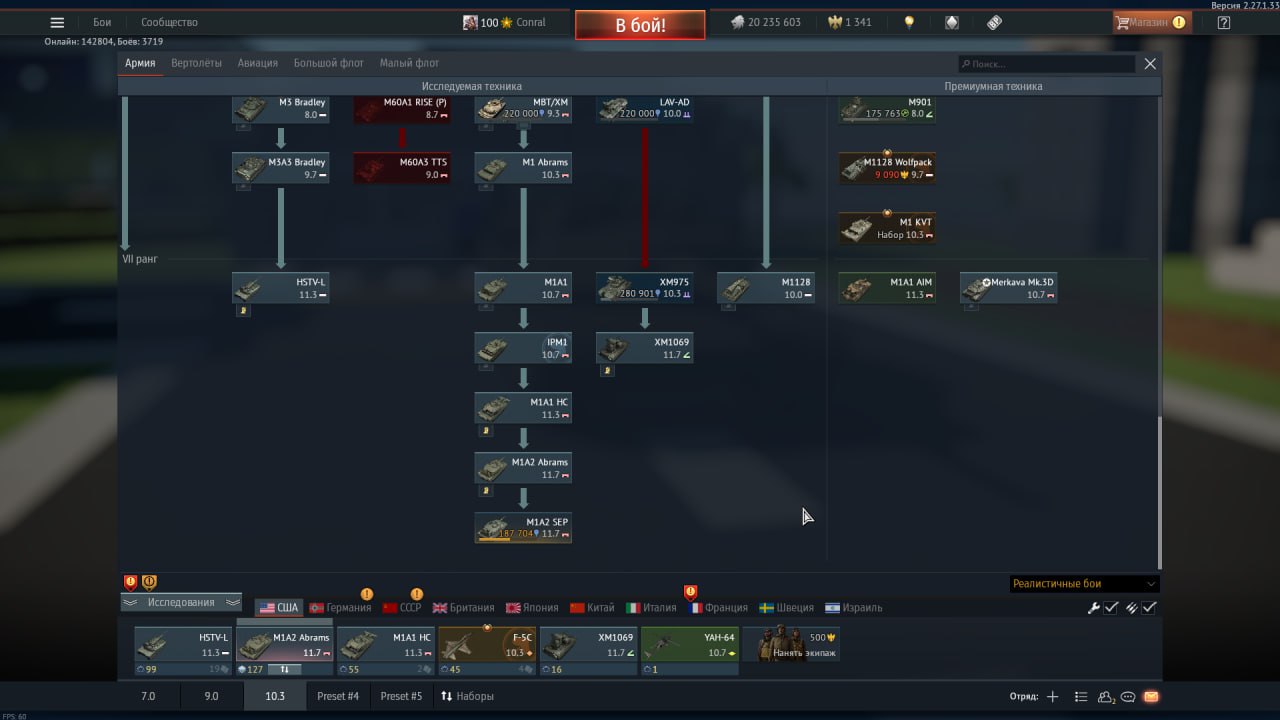Open the Реалистичные бои mode dropdown
Viewport: 1280px width, 720px height.
click(x=1084, y=584)
